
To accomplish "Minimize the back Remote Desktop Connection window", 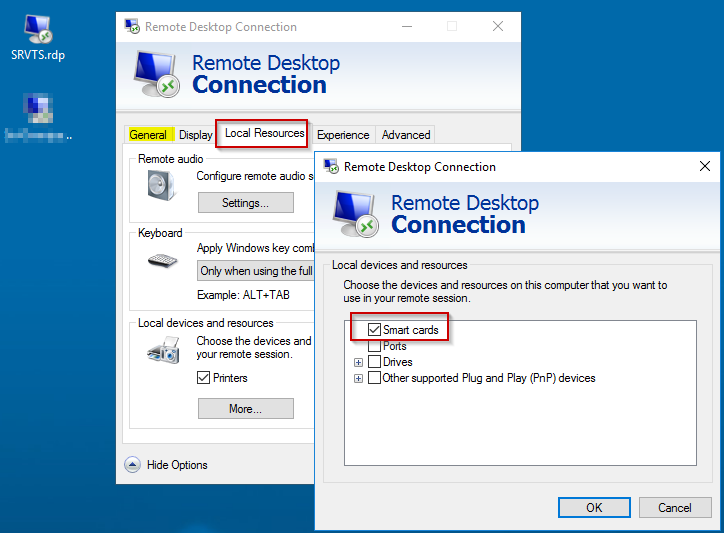I will 407,26.
